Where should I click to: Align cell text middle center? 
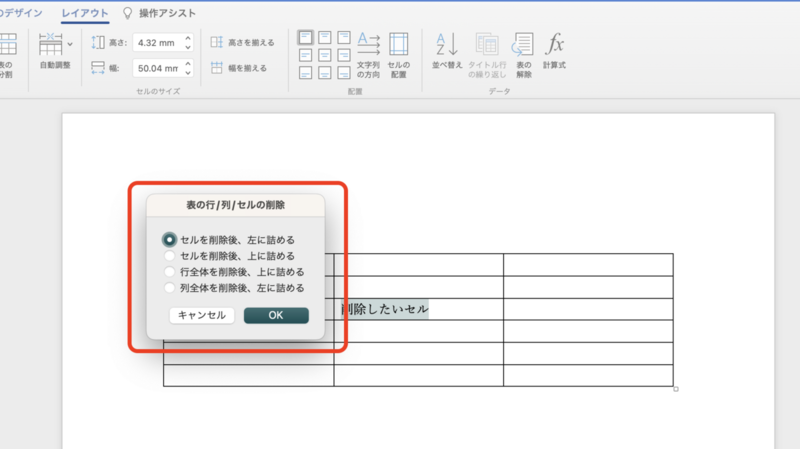[x=324, y=55]
